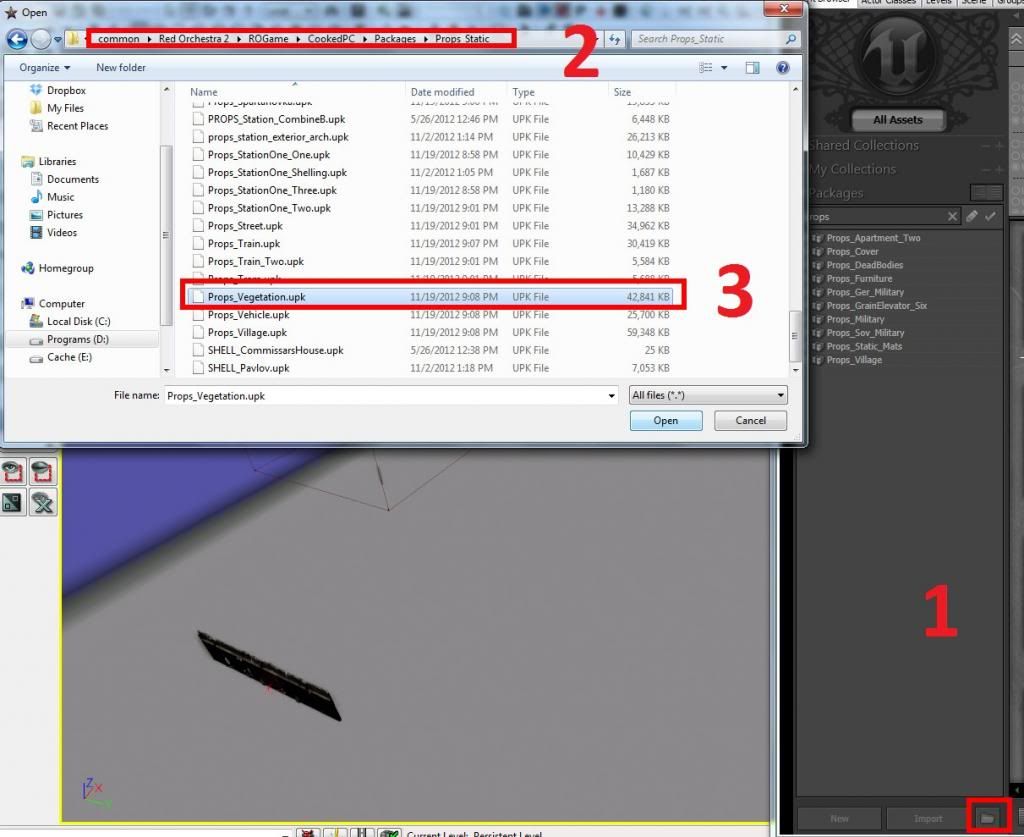This screenshot has height=837, width=1024.
Task: Open the file type filter dropdown
Action: coord(708,395)
